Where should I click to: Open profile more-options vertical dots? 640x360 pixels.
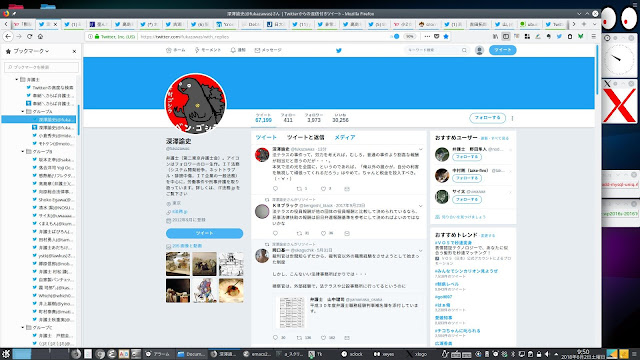(512, 118)
